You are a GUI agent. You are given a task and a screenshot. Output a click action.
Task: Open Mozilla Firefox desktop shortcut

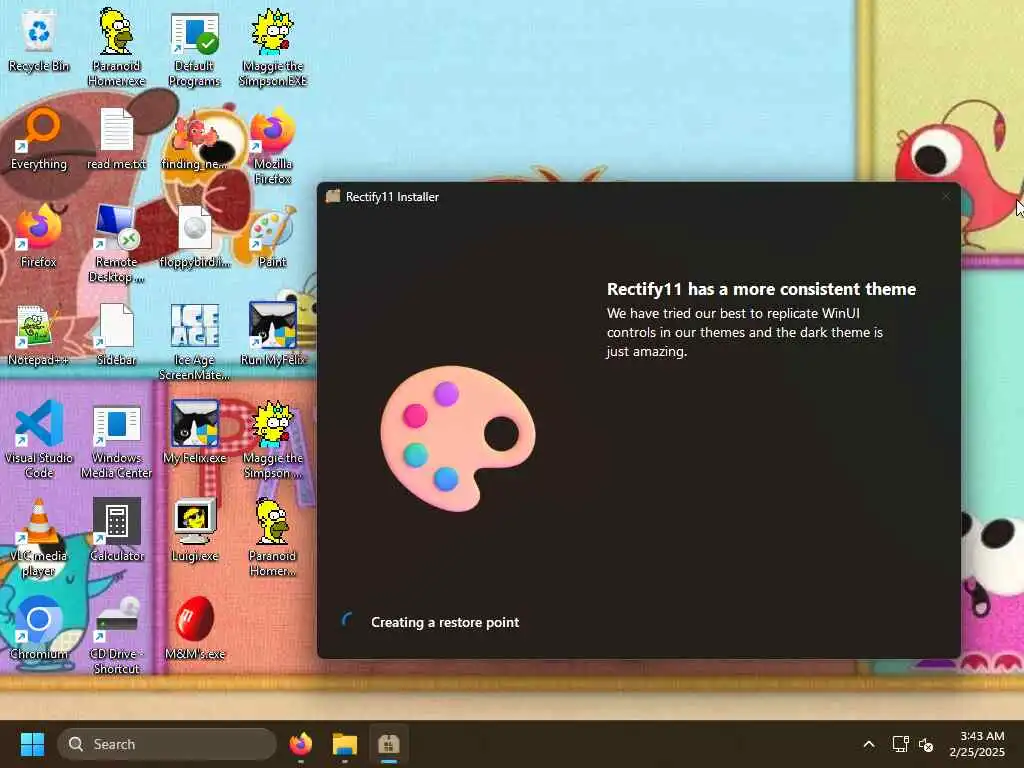click(273, 146)
